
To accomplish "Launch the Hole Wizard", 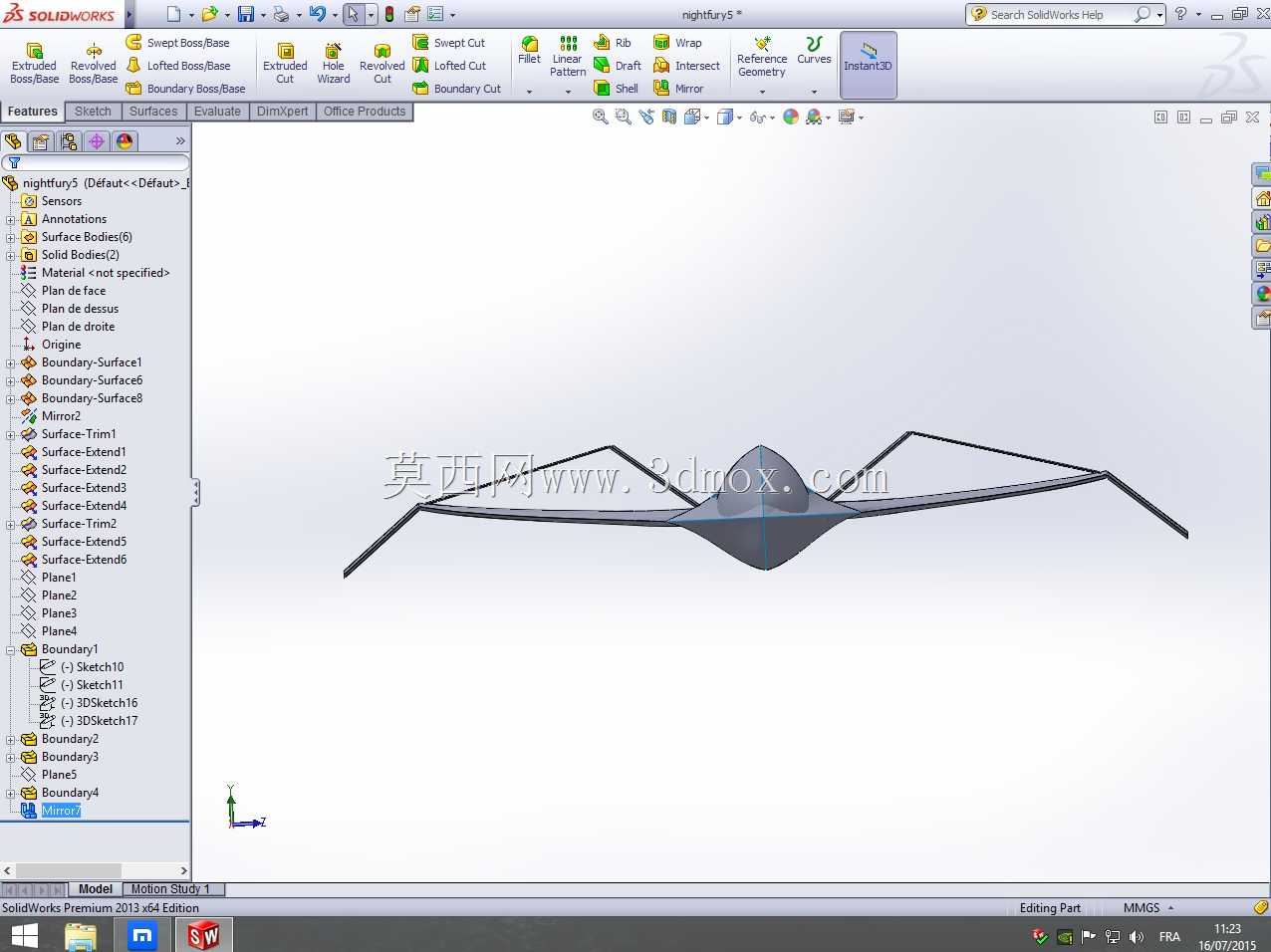I will click(x=334, y=64).
